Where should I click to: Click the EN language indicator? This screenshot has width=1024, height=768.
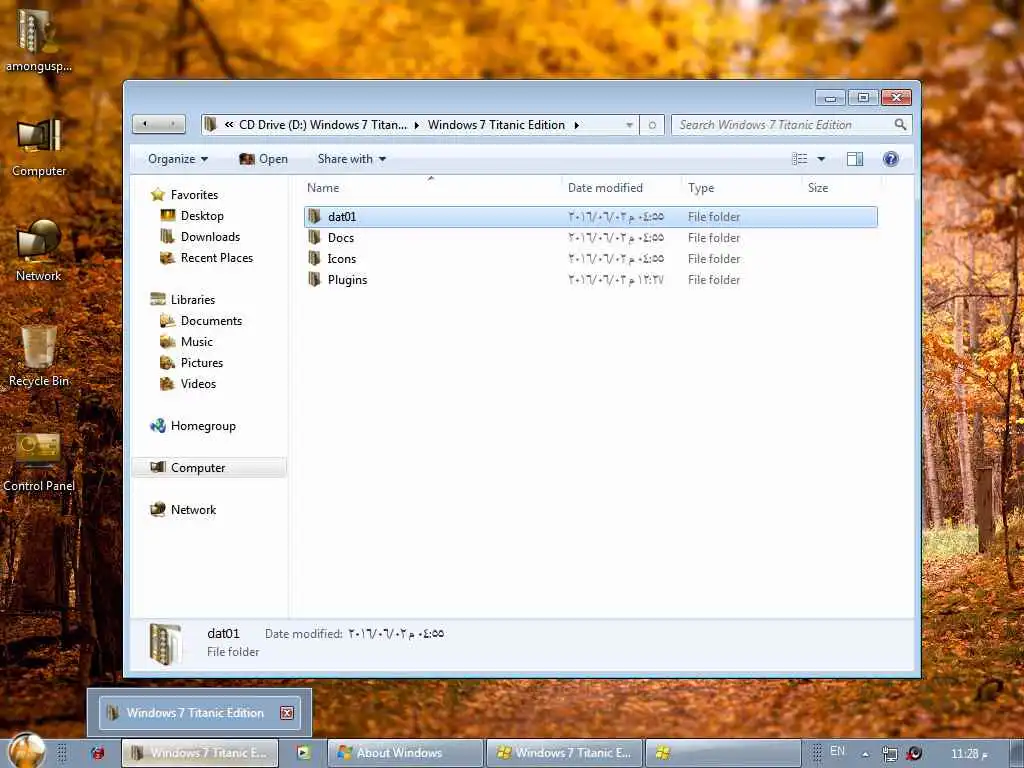coord(837,751)
